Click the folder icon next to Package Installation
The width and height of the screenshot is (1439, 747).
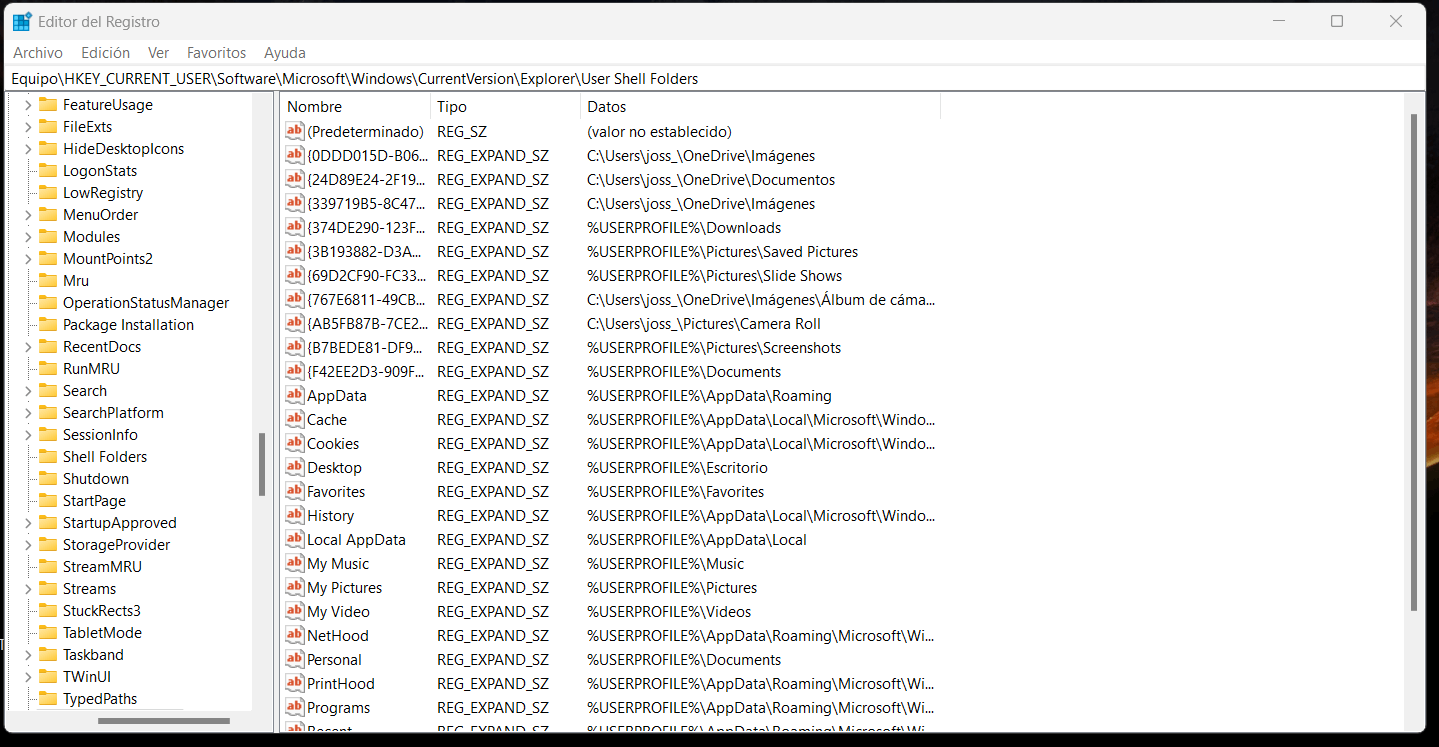coord(48,324)
